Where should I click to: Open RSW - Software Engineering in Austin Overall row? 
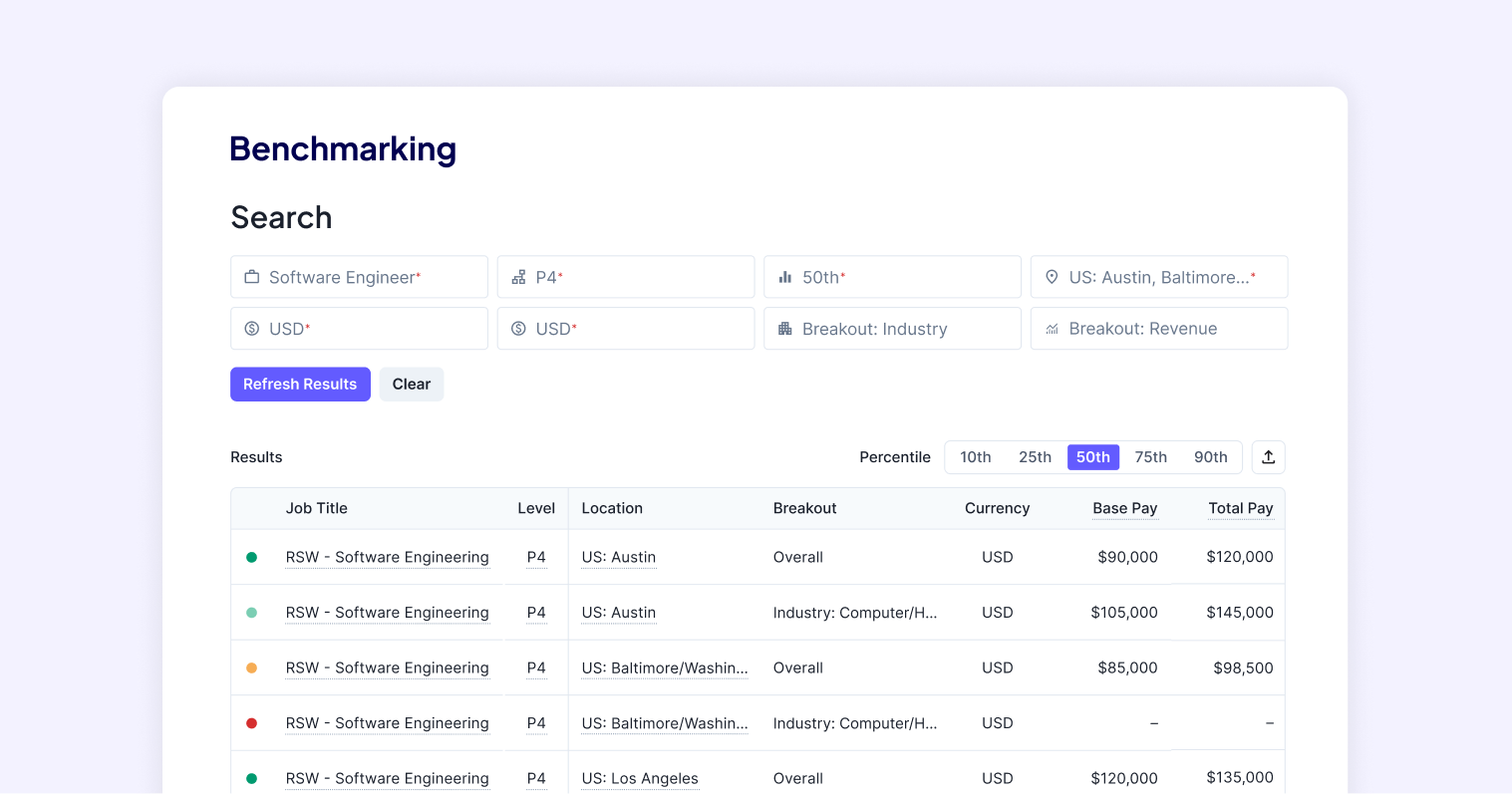(x=388, y=557)
